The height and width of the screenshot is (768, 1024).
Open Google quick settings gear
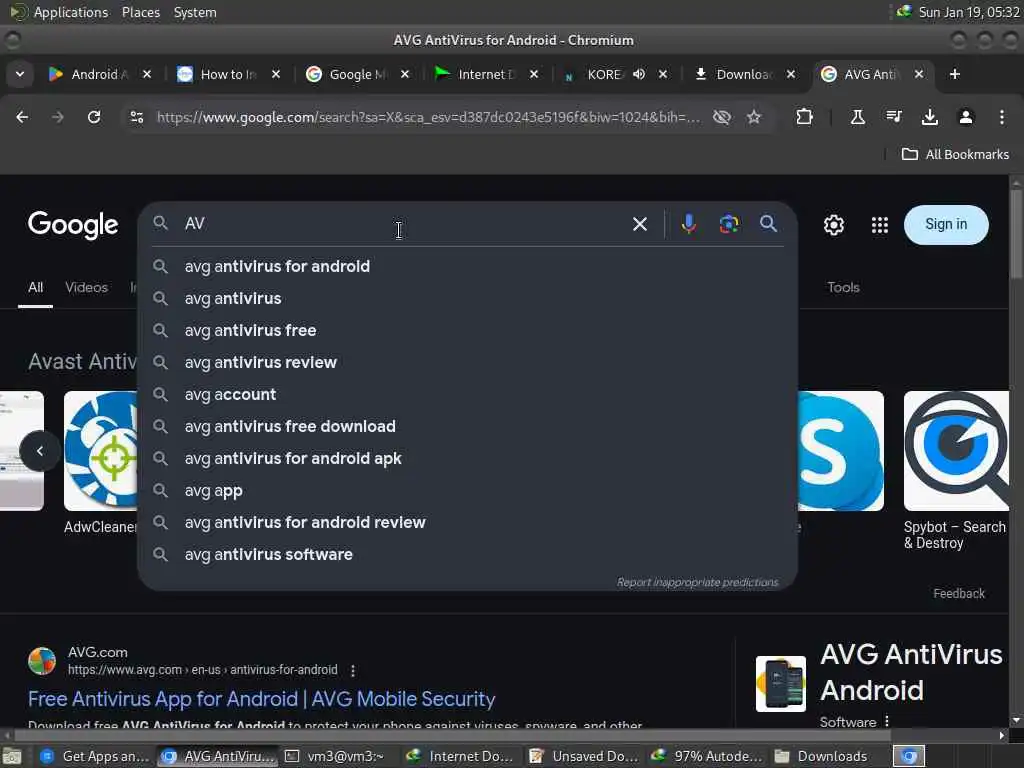834,225
